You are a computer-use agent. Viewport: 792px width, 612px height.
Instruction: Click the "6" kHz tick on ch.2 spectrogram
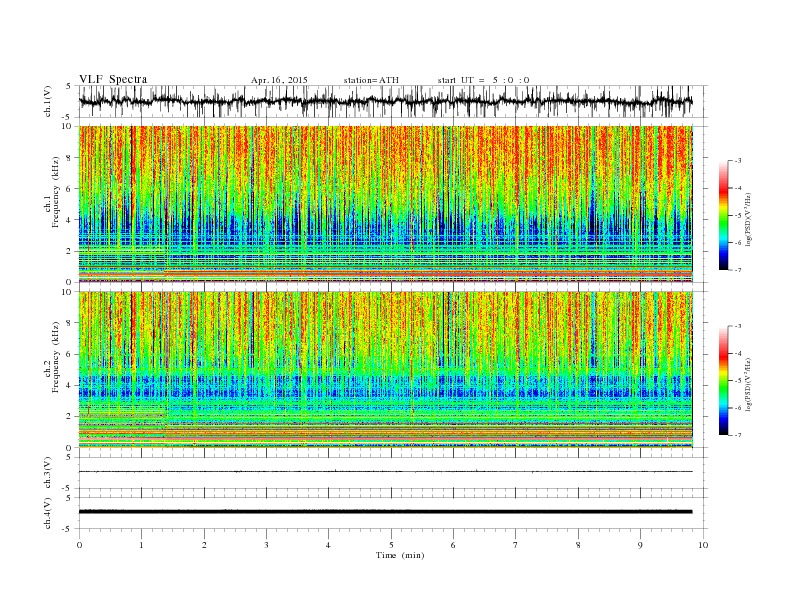(70, 354)
